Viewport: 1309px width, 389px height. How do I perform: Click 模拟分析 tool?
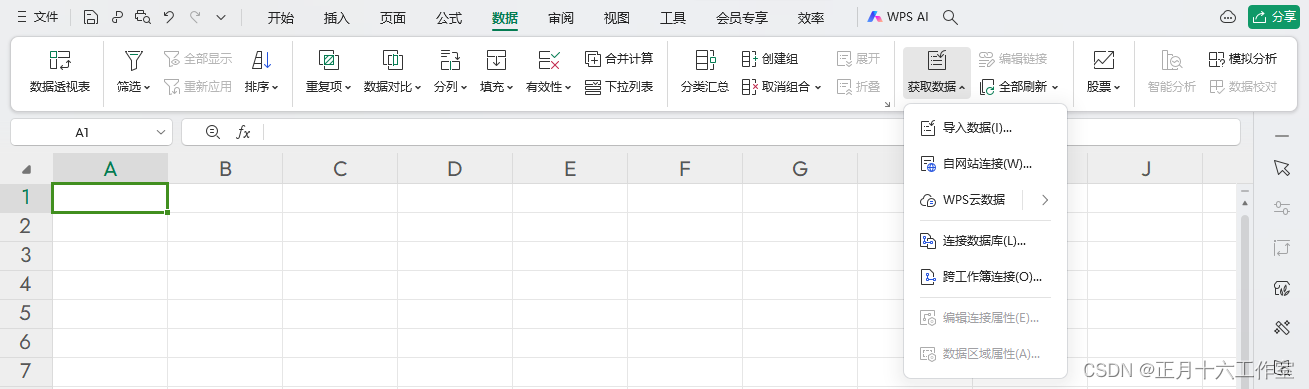pos(1243,58)
